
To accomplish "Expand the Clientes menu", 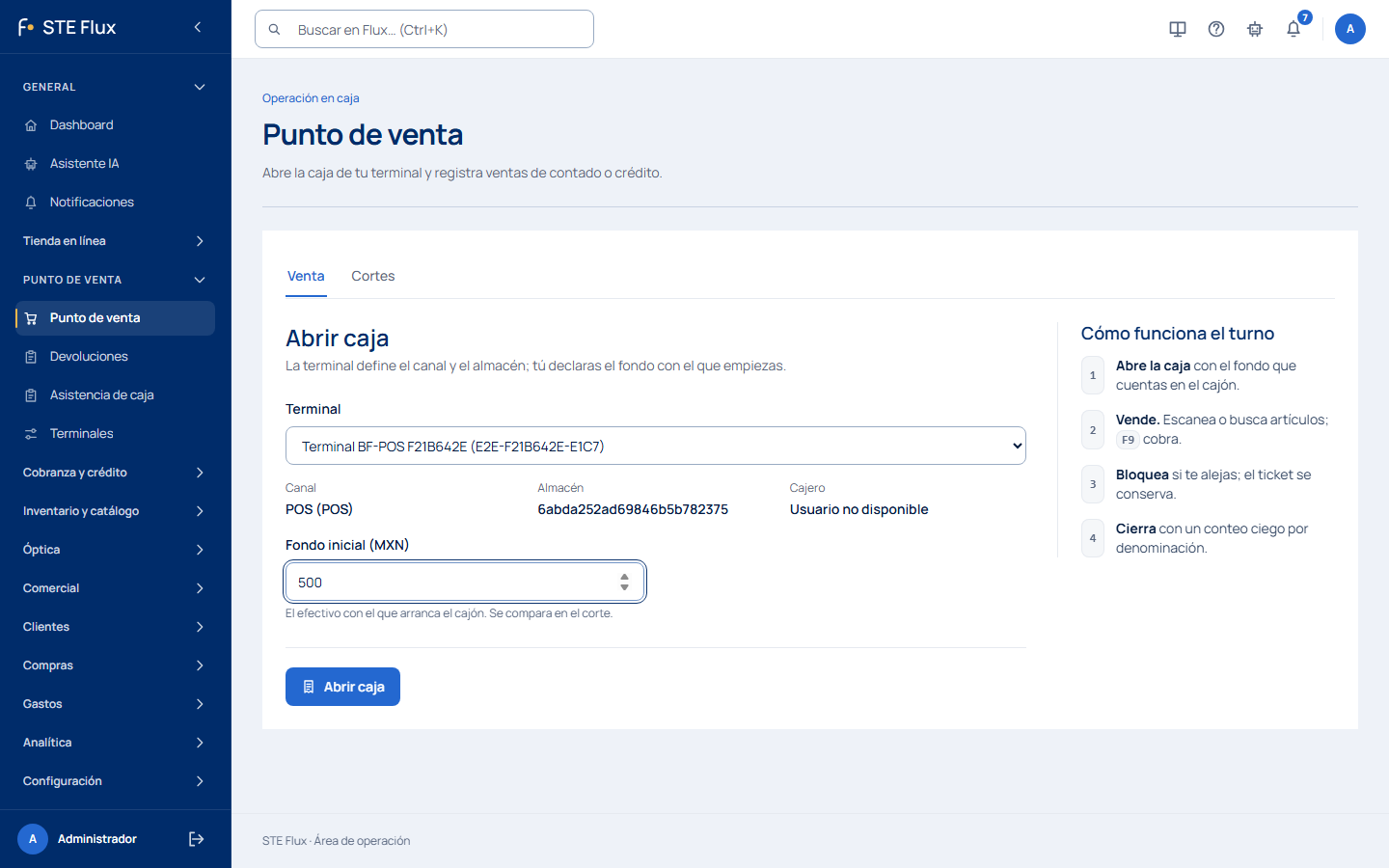I will (116, 627).
